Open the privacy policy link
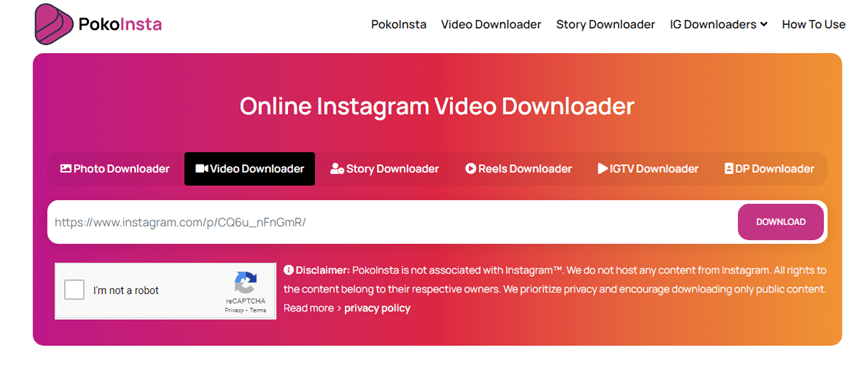The image size is (856, 369). (377, 308)
